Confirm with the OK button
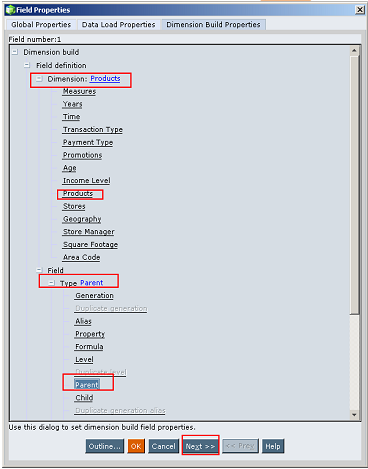 [136, 446]
